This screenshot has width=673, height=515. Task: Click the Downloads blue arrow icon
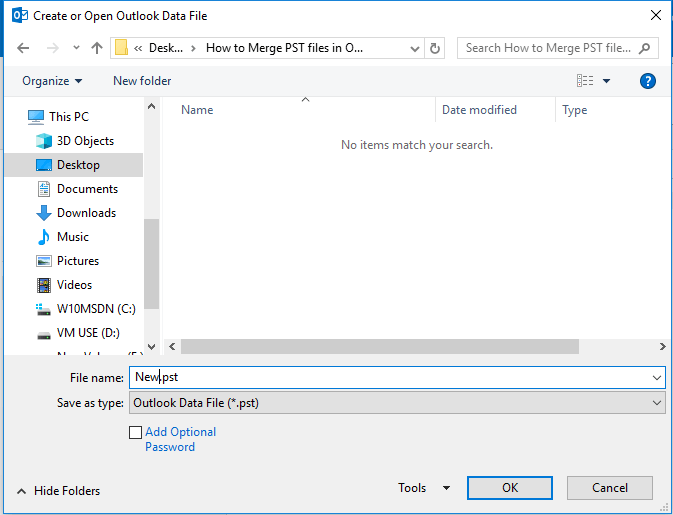coord(43,213)
